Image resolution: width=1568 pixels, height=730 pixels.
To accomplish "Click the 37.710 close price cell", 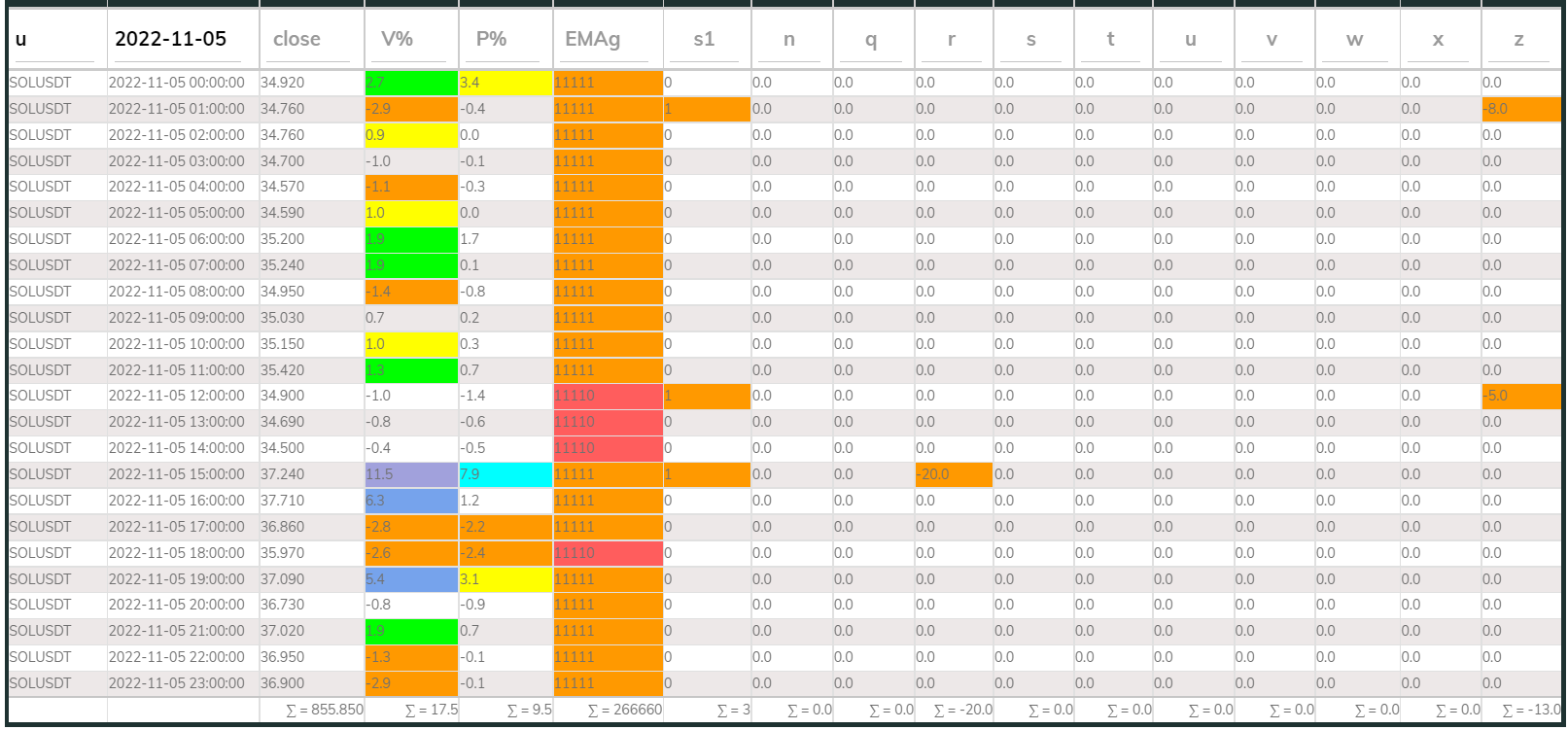I will coord(283,501).
